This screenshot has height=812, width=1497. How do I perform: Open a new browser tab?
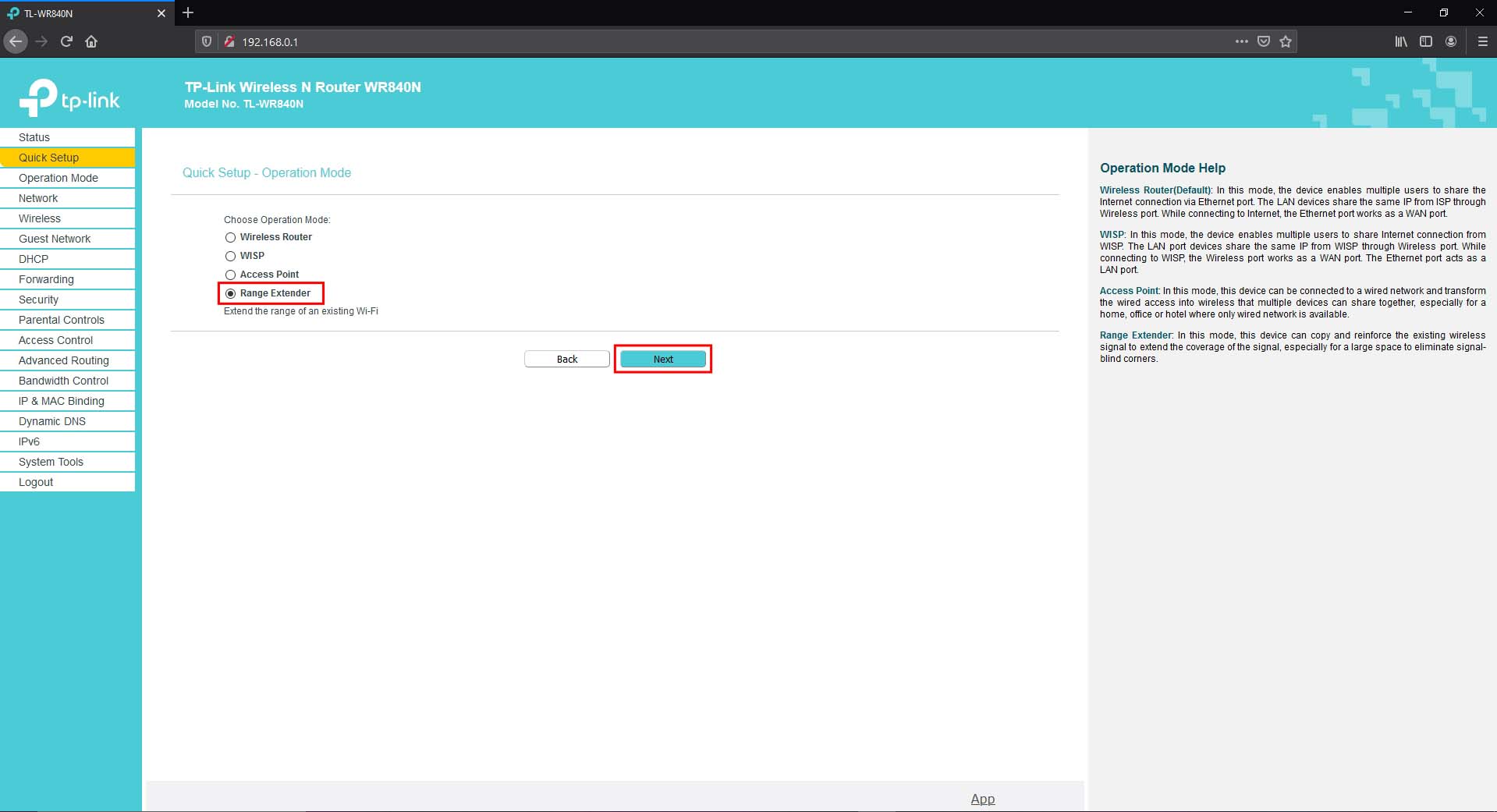[x=188, y=12]
